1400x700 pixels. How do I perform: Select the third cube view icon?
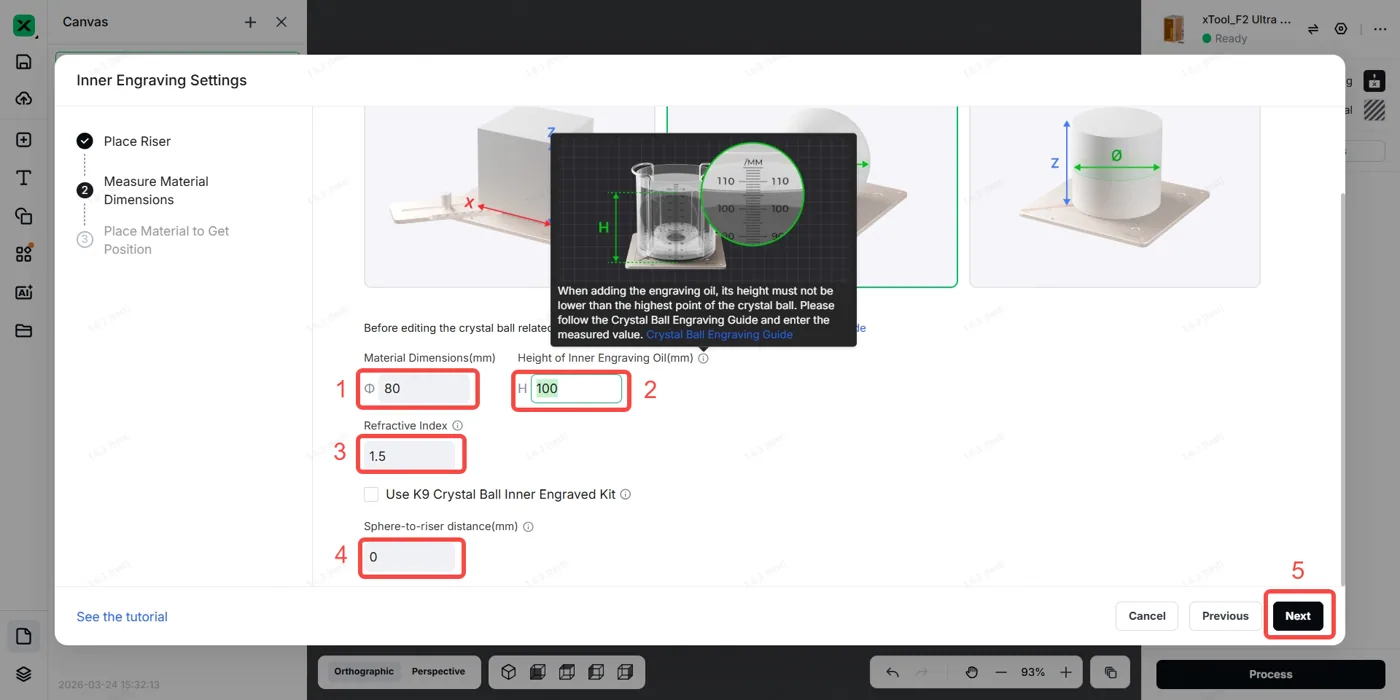click(x=566, y=672)
